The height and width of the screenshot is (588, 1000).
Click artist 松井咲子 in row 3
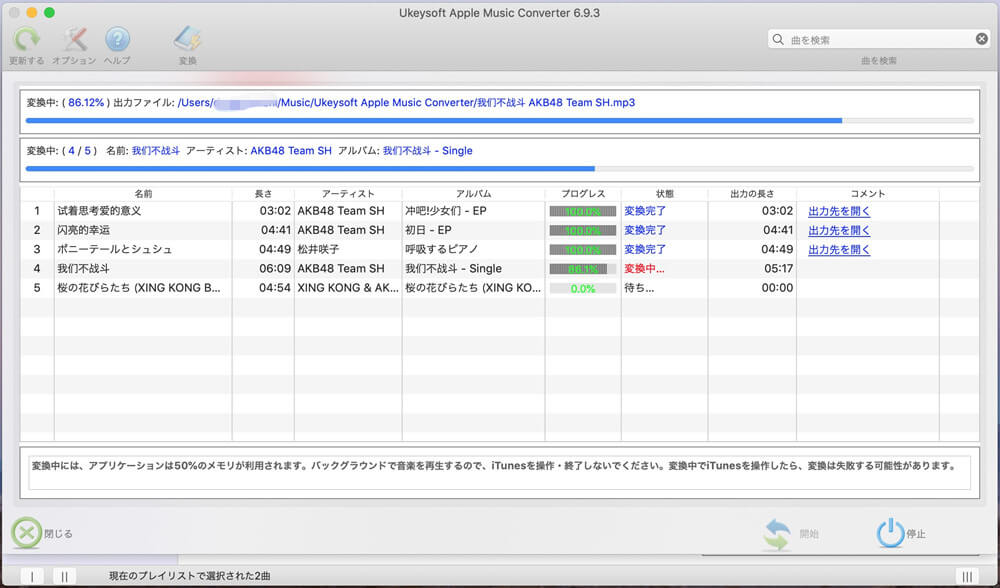[x=318, y=249]
